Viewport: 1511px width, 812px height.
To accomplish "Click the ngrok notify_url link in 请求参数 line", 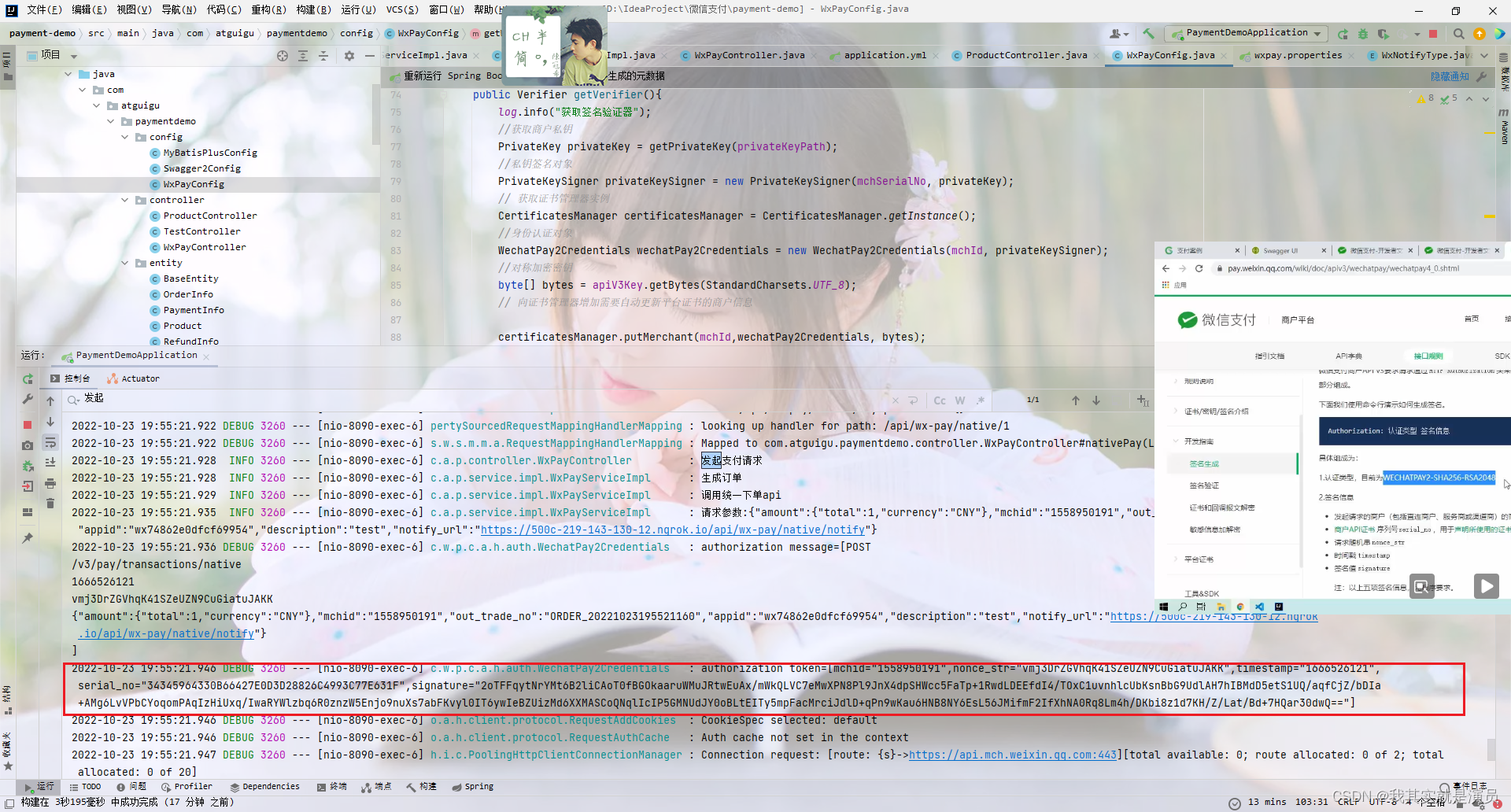I will click(673, 530).
